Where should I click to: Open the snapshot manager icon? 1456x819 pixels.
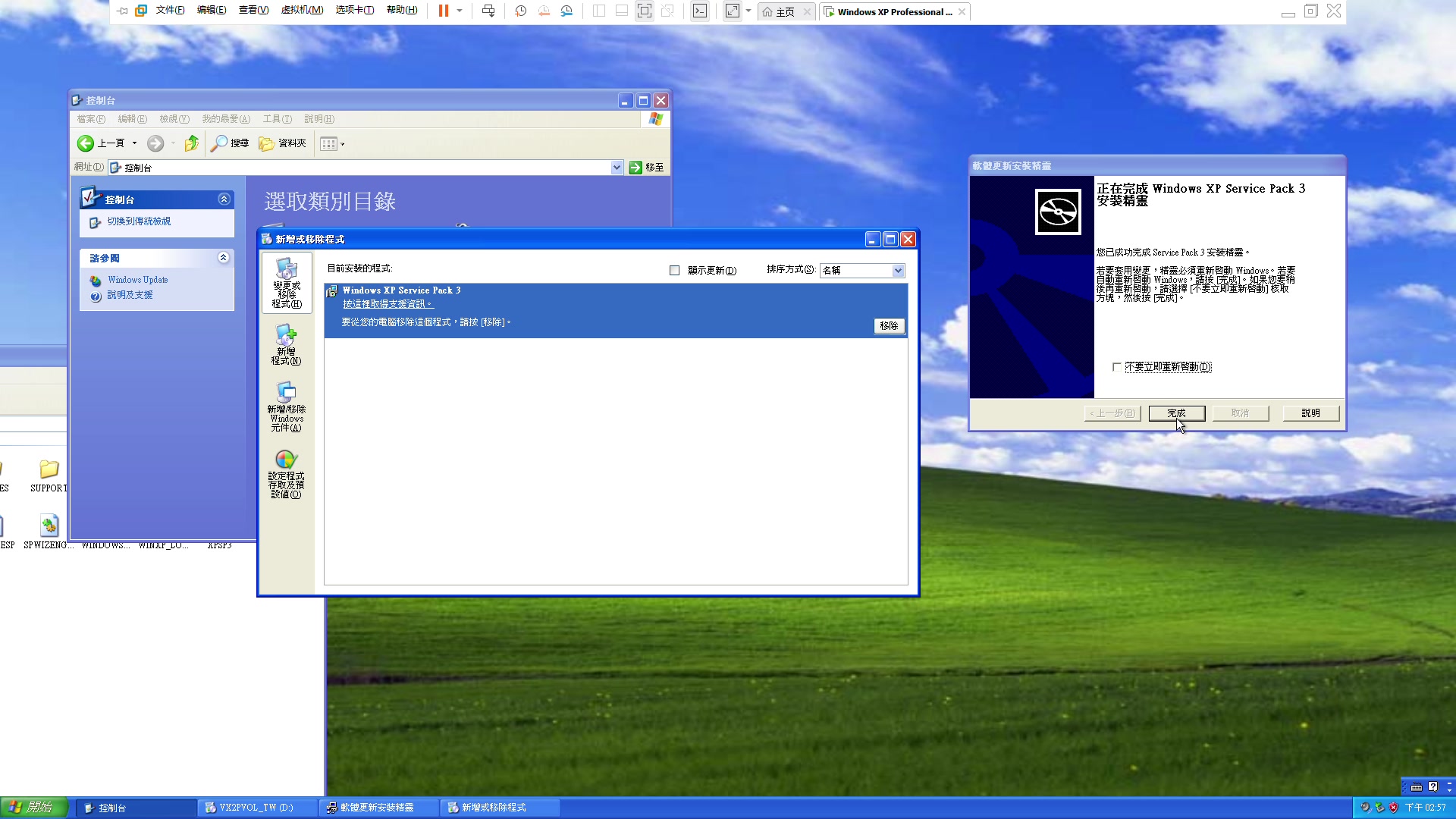[566, 11]
